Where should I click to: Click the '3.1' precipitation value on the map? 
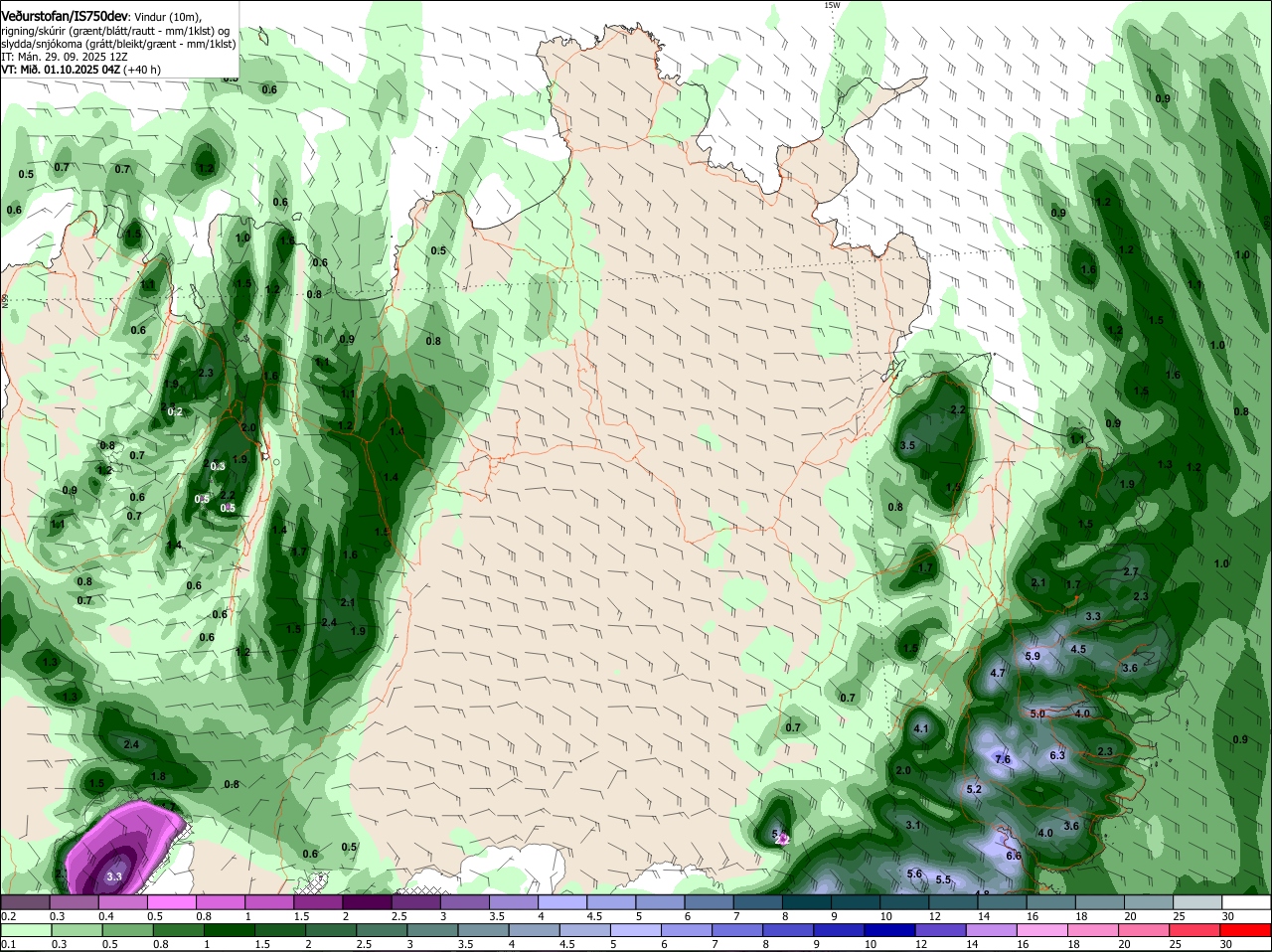click(913, 825)
